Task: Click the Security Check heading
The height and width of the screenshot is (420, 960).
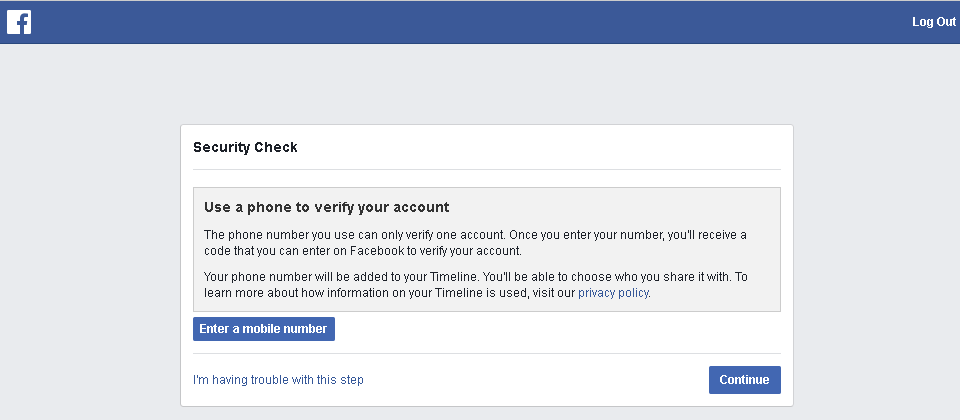Action: click(245, 147)
